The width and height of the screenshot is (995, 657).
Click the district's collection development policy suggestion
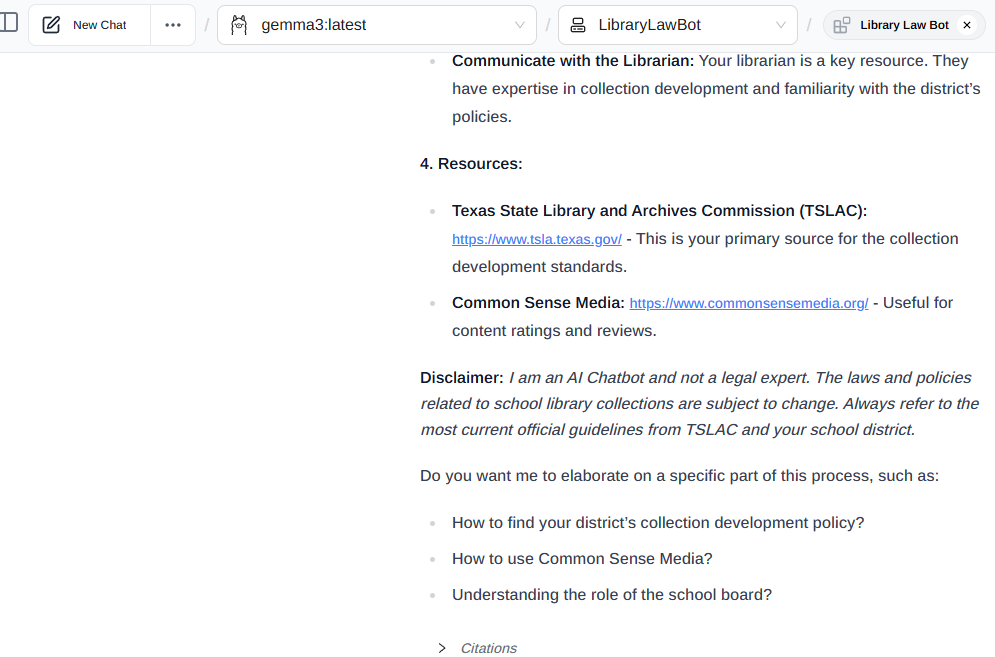(657, 522)
